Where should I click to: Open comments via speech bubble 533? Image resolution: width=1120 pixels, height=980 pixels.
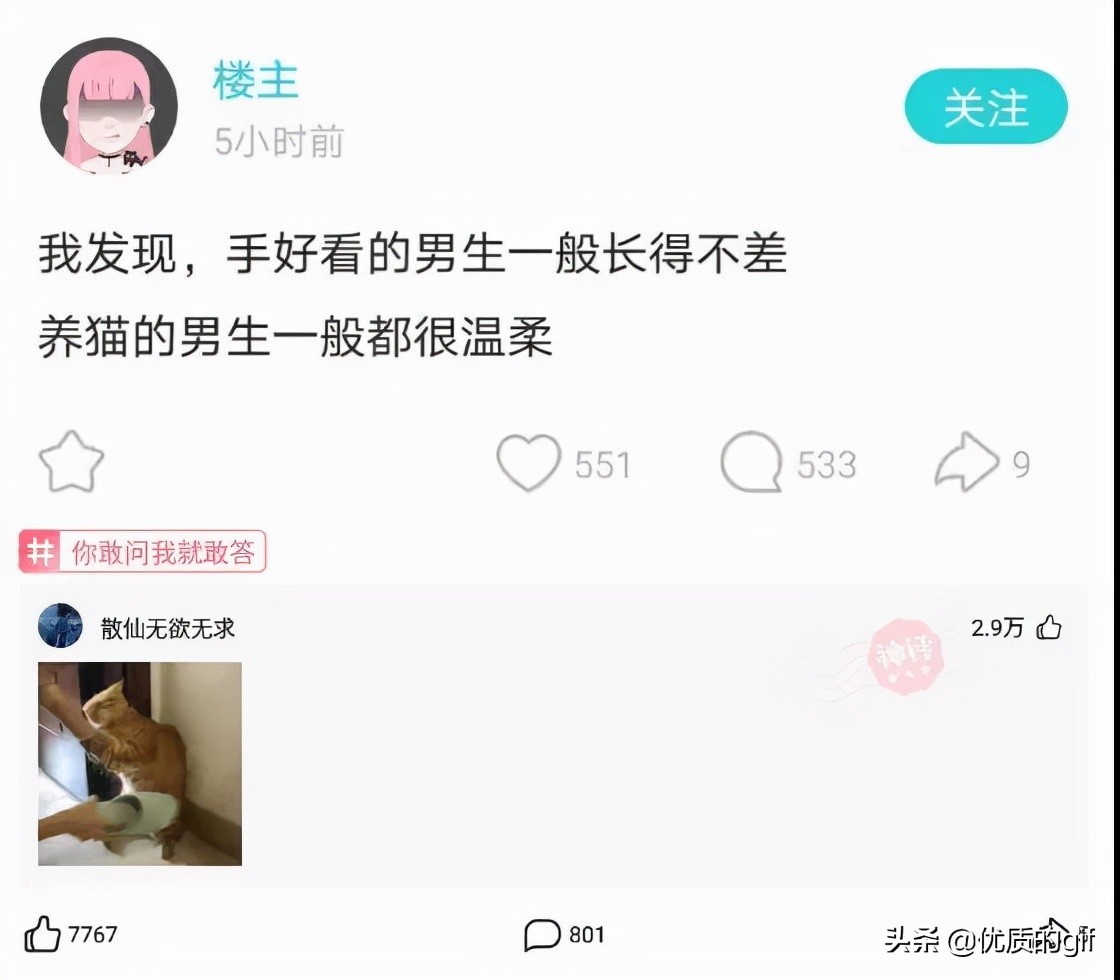[x=751, y=462]
